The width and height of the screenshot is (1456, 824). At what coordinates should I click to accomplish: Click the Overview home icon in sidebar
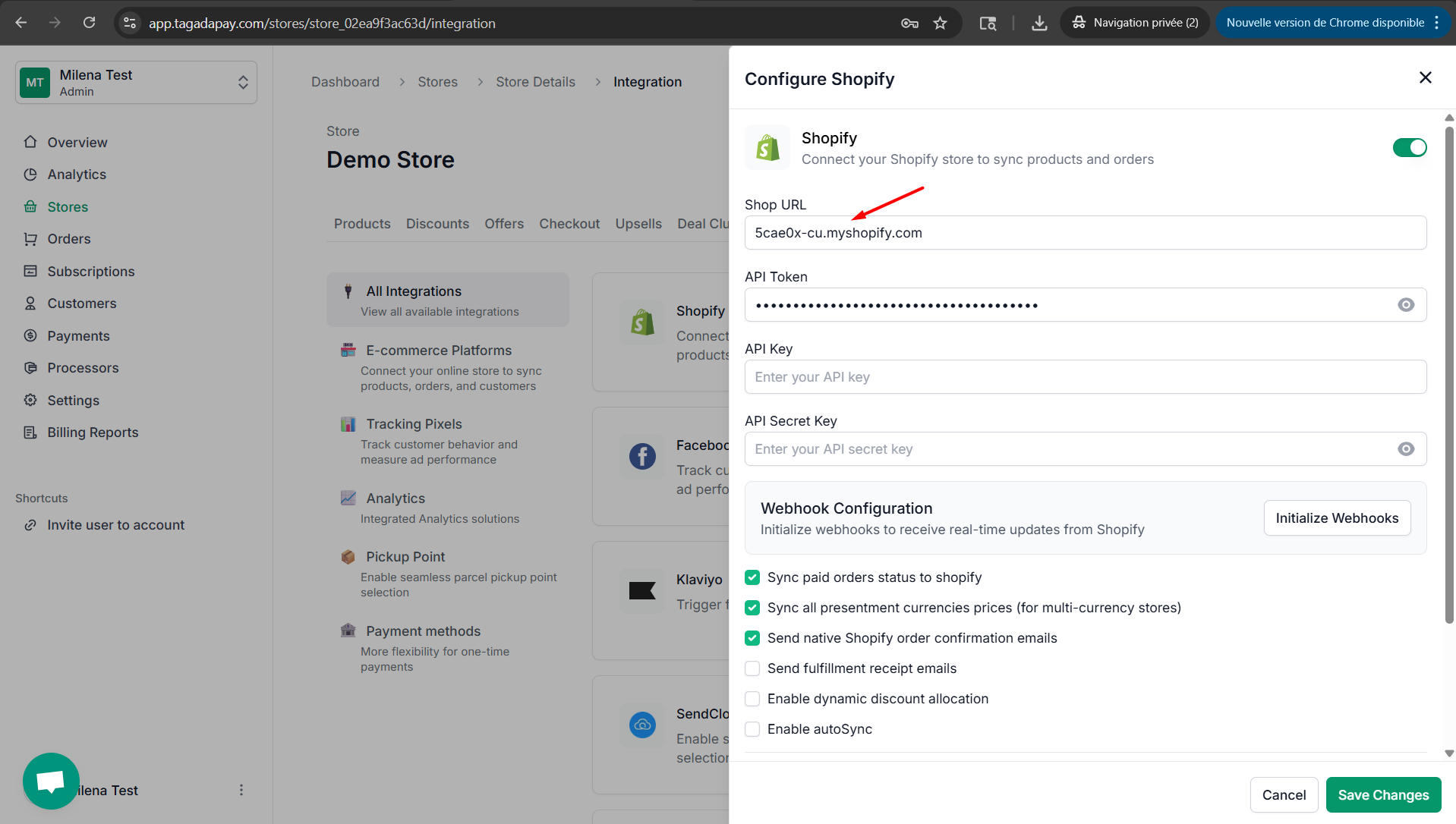[30, 142]
